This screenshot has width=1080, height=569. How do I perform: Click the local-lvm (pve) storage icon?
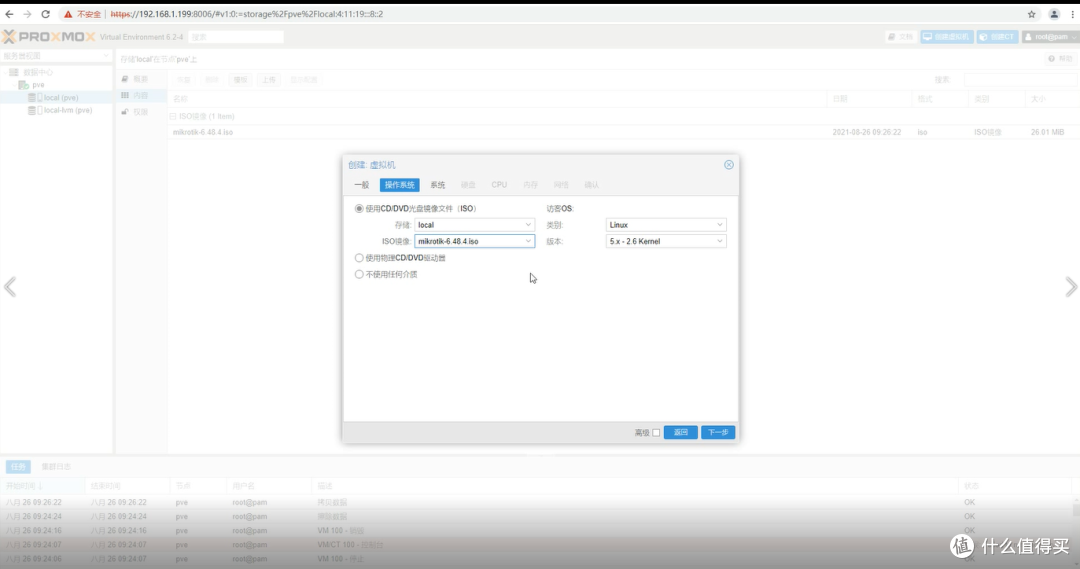(32, 110)
